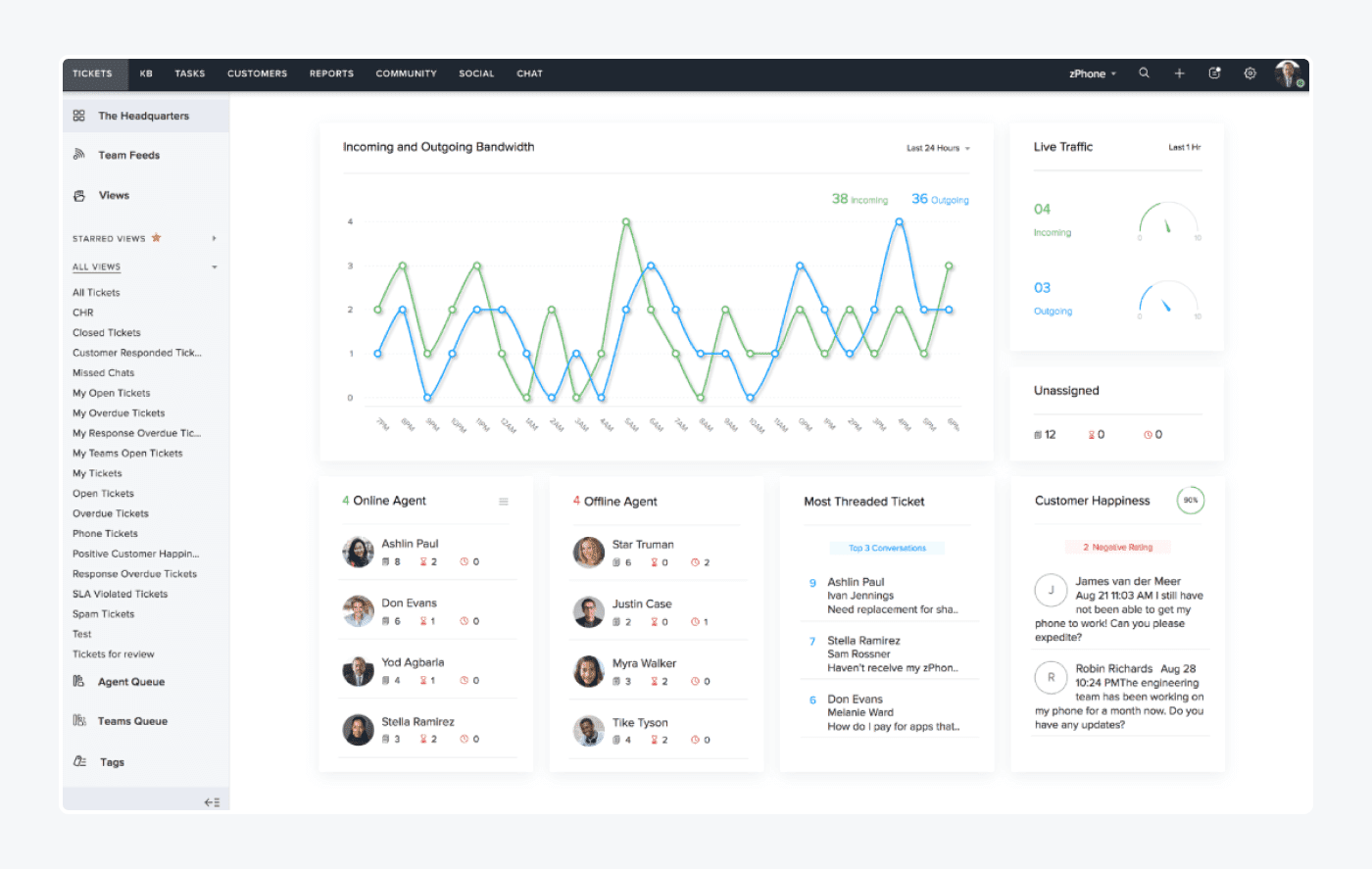Click avatar R of Robin Richards
Viewport: 1372px width, 869px height.
click(x=1051, y=677)
